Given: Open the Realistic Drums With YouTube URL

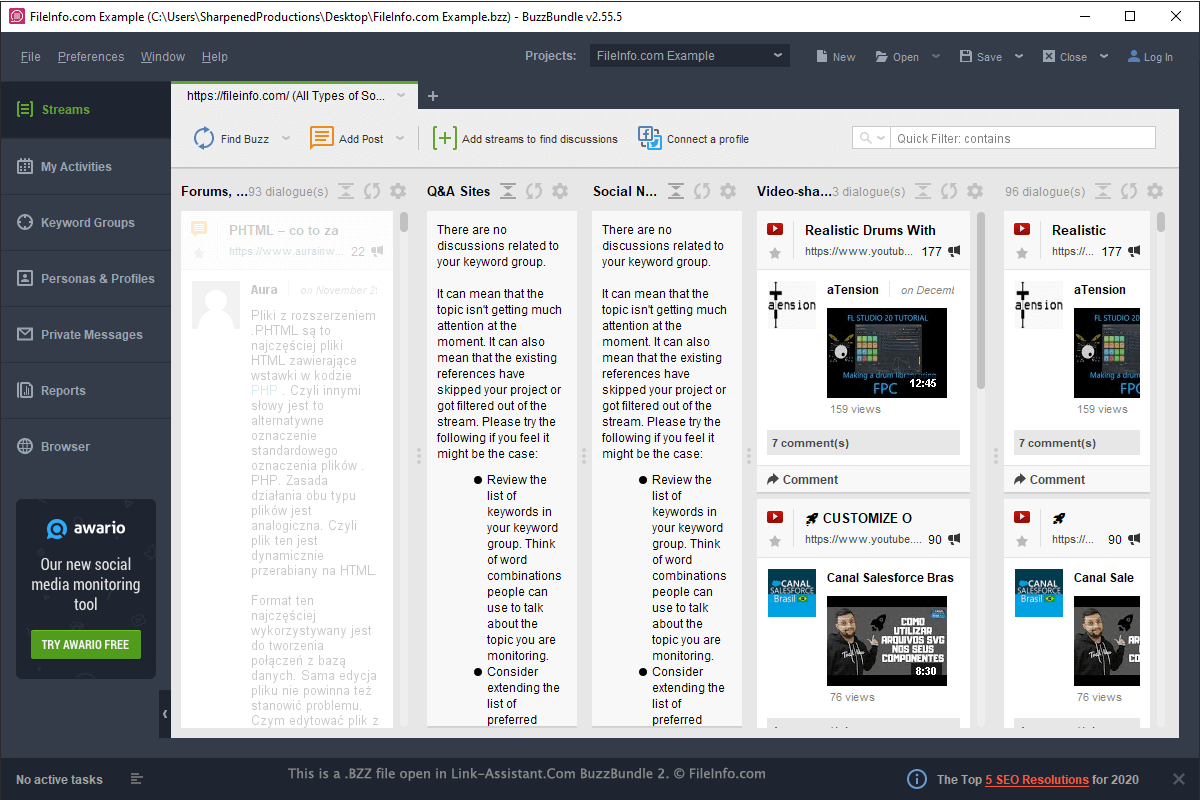Looking at the screenshot, I should coord(859,252).
